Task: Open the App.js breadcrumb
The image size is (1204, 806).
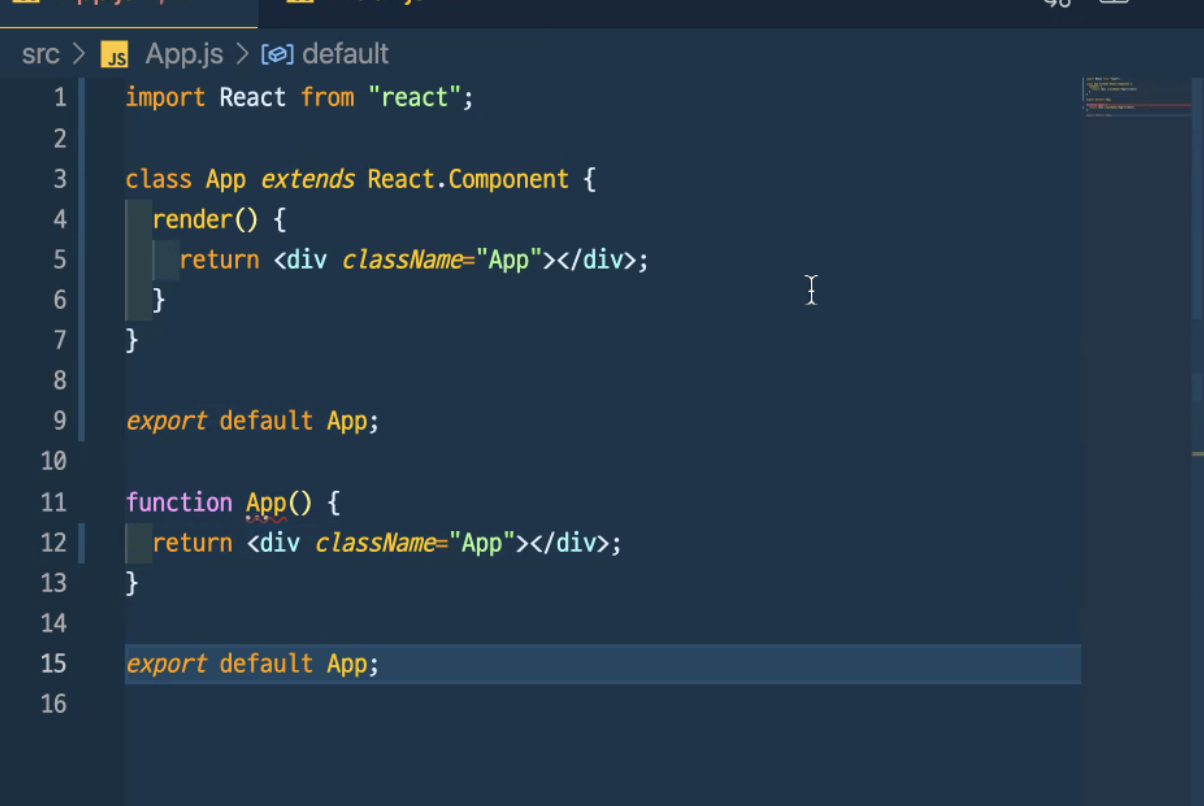Action: click(x=184, y=54)
